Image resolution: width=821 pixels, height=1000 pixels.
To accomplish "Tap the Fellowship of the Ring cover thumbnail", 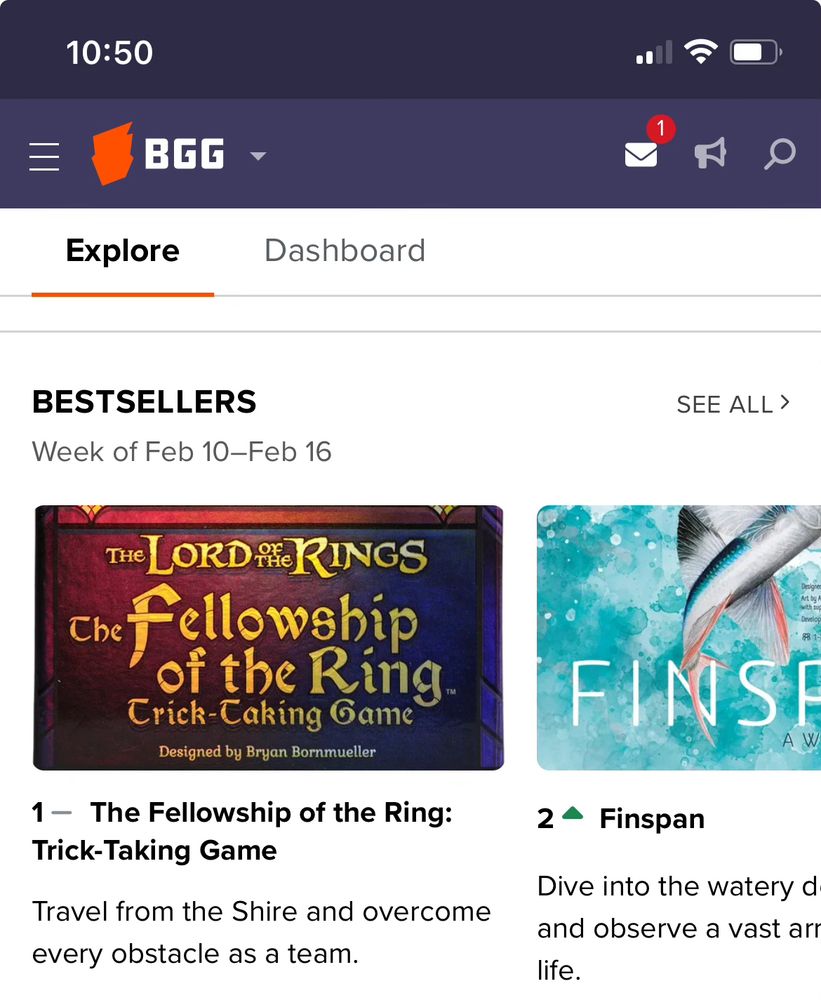I will 268,637.
